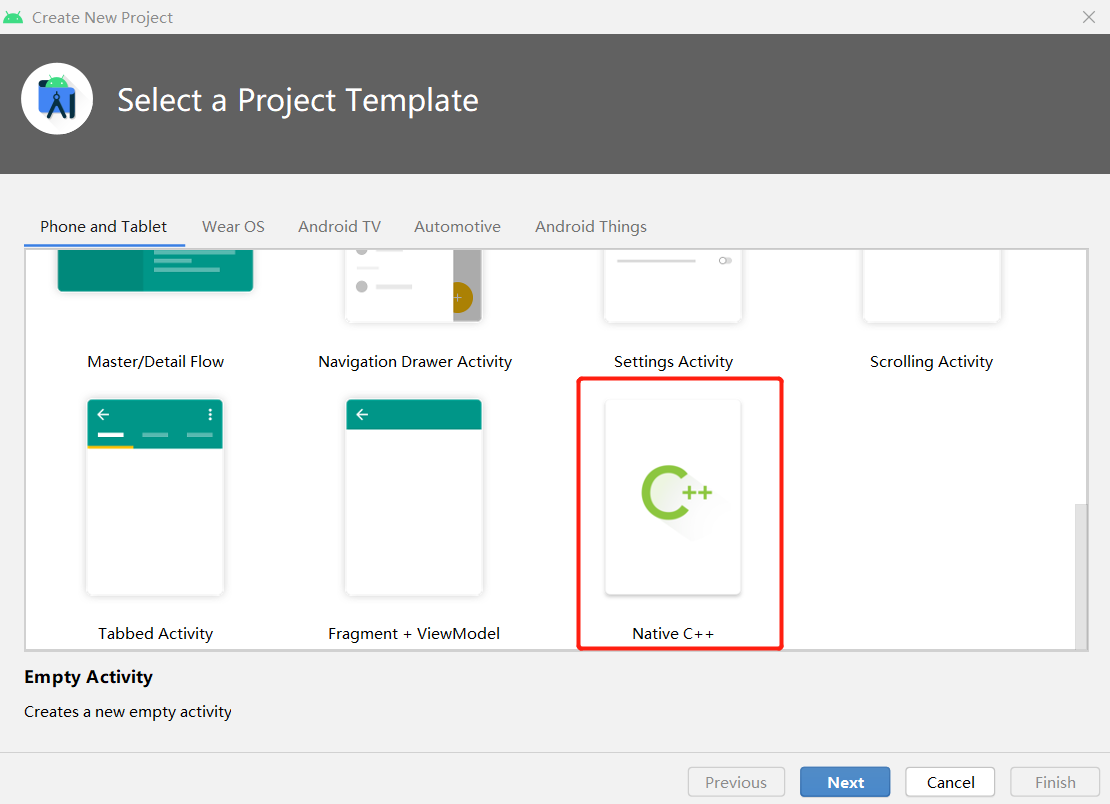Click the 'Fragment + ViewModel' label
The width and height of the screenshot is (1110, 804).
[x=414, y=633]
